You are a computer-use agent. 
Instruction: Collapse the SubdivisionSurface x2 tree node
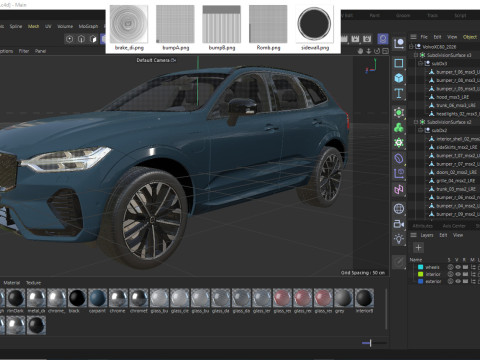click(x=416, y=122)
